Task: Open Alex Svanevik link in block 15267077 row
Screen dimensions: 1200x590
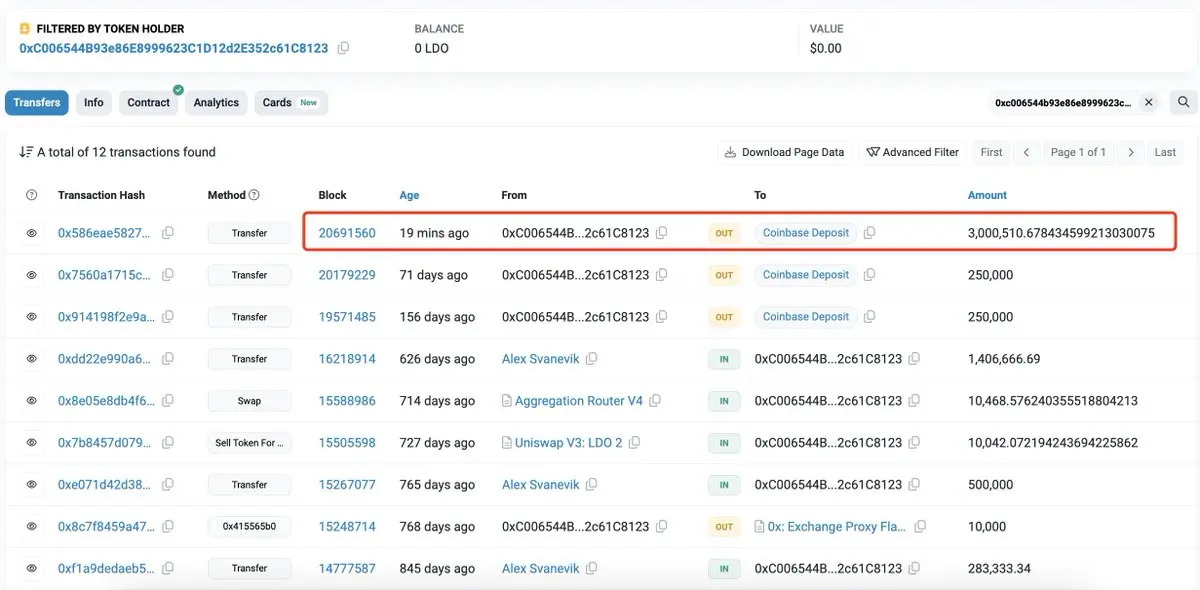Action: click(541, 485)
